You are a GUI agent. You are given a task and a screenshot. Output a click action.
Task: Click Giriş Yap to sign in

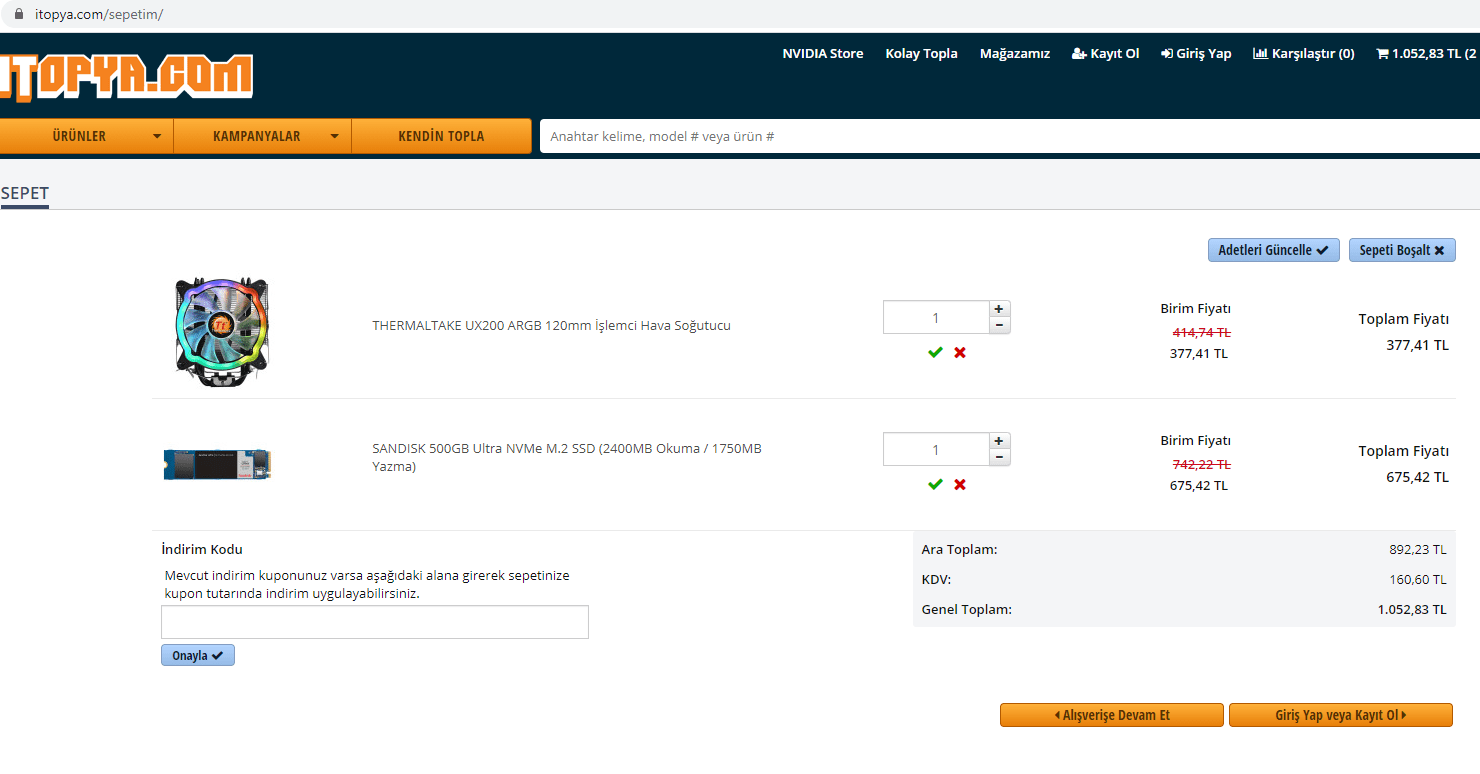click(x=1196, y=54)
